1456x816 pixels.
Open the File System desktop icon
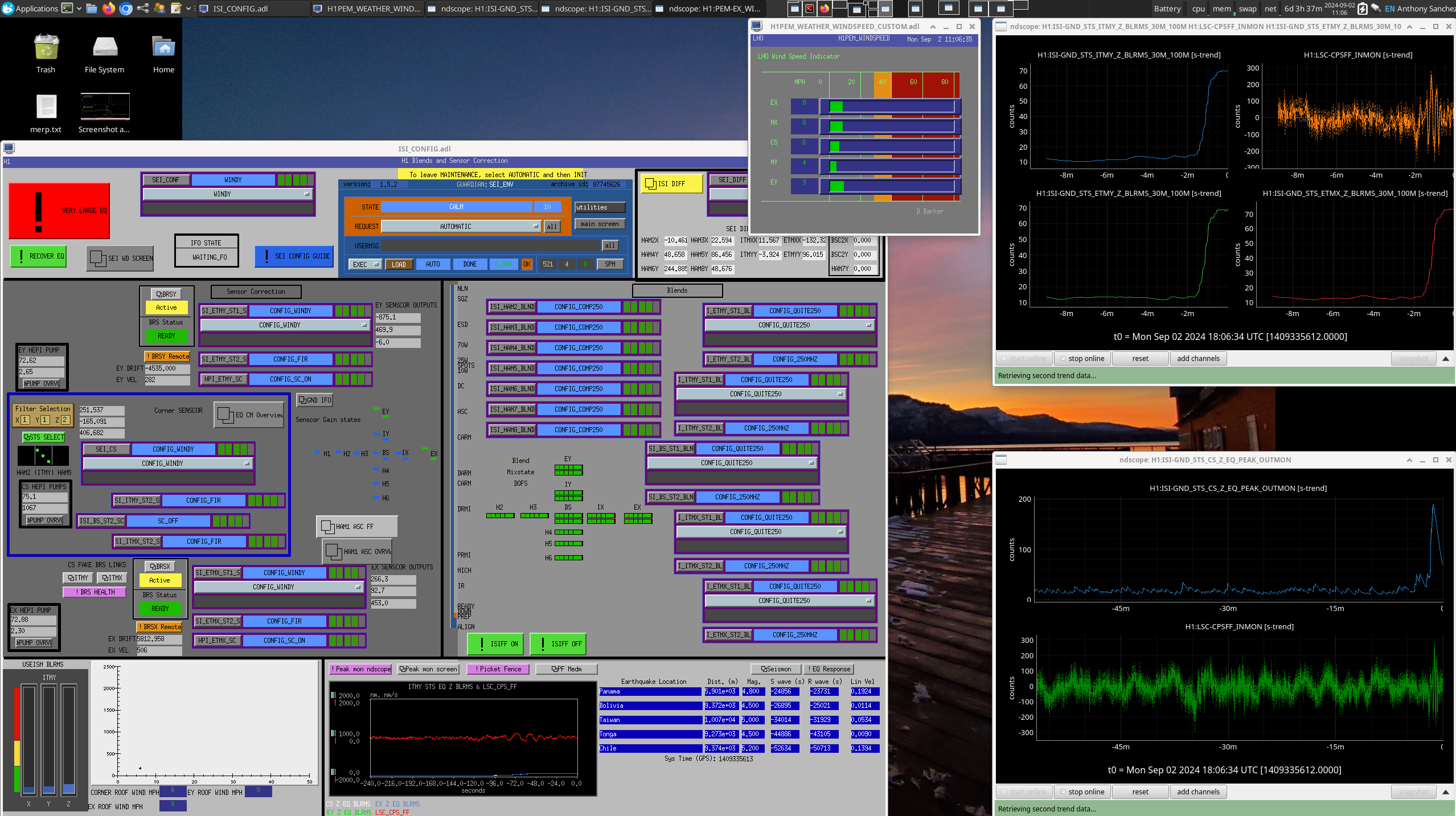(105, 54)
